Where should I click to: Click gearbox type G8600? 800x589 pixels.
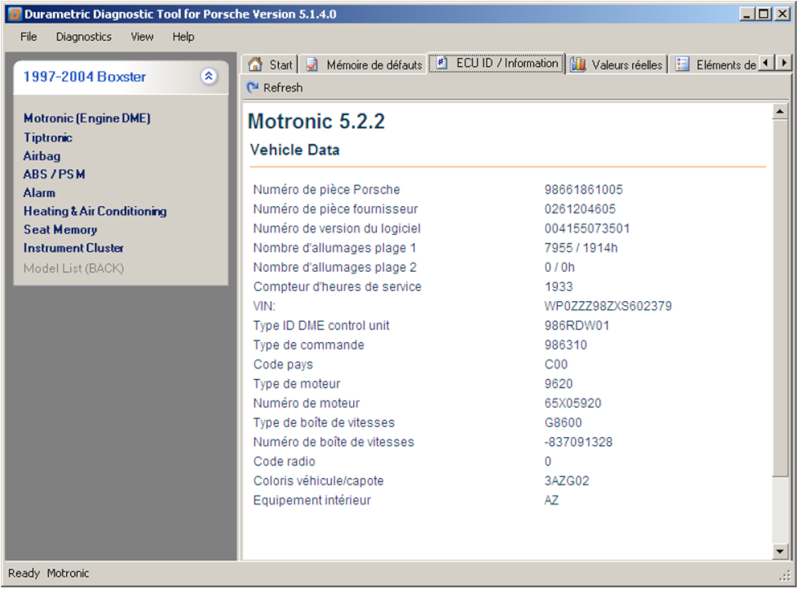click(563, 423)
